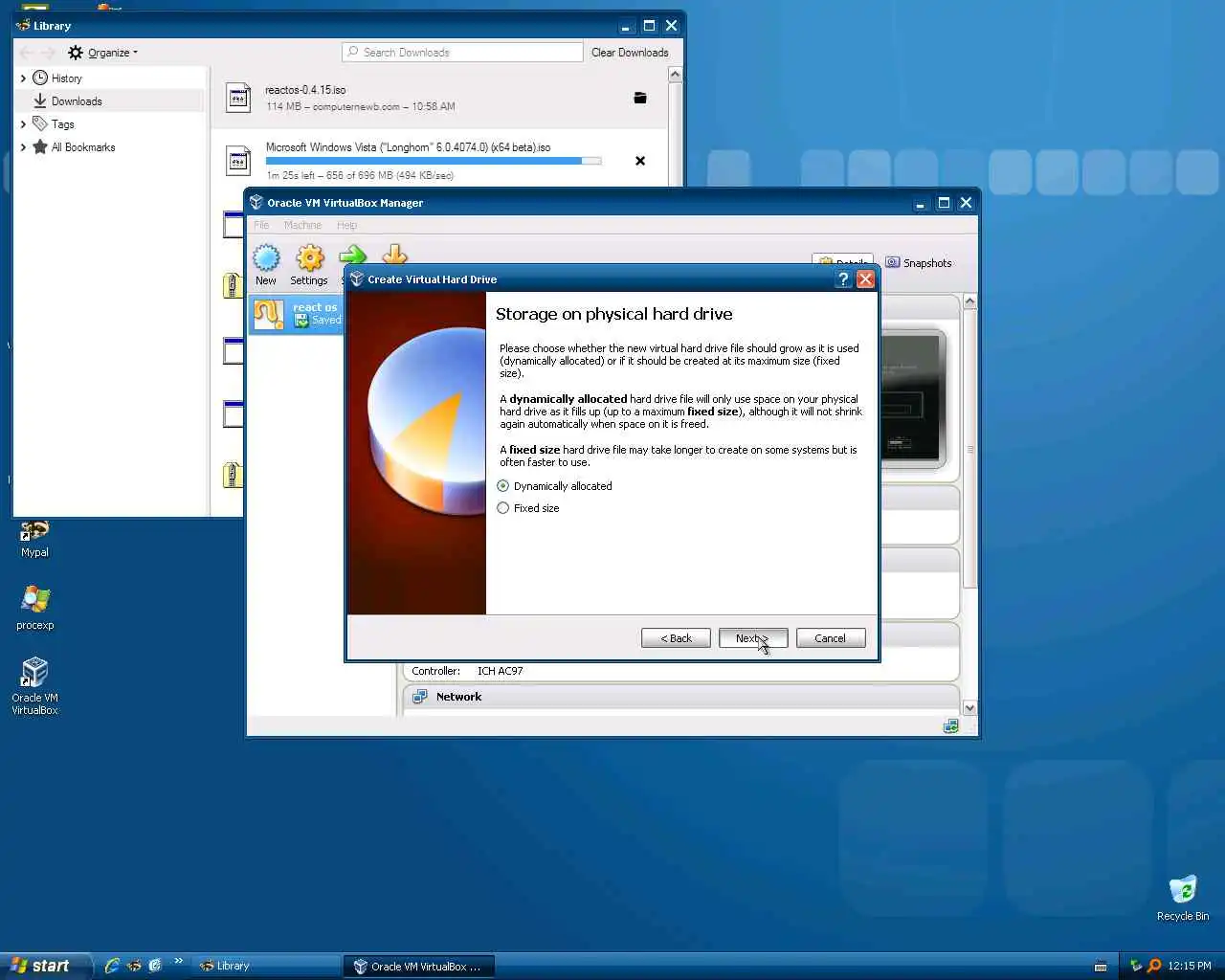This screenshot has width=1225, height=980.
Task: Click the taskbar clock showing 12:15 PM
Action: [x=1190, y=967]
